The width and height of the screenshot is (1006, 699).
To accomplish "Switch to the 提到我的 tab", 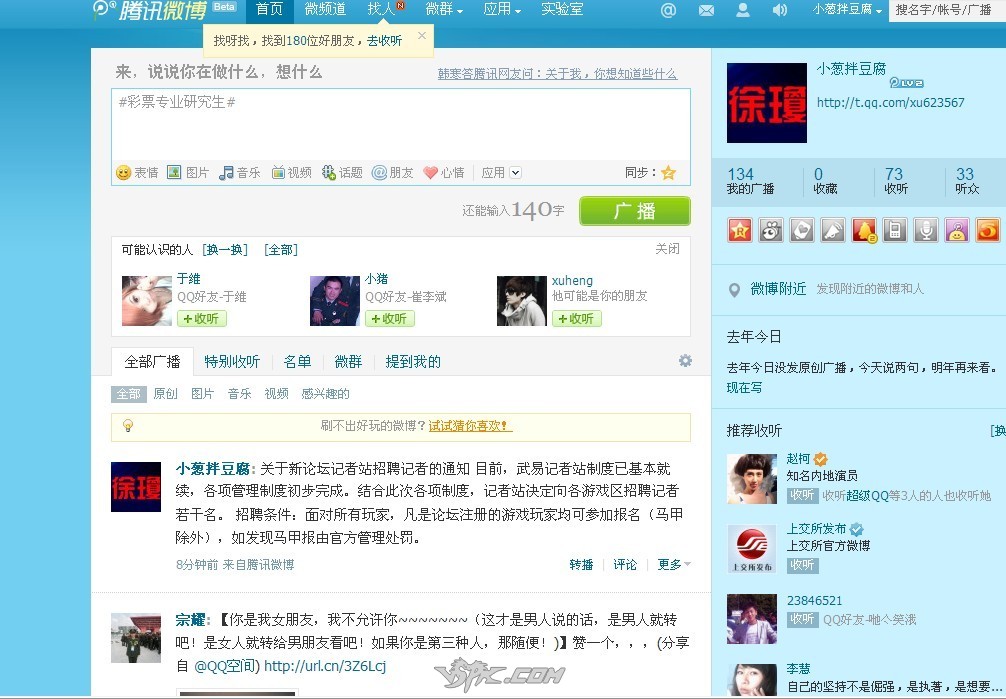I will point(413,361).
